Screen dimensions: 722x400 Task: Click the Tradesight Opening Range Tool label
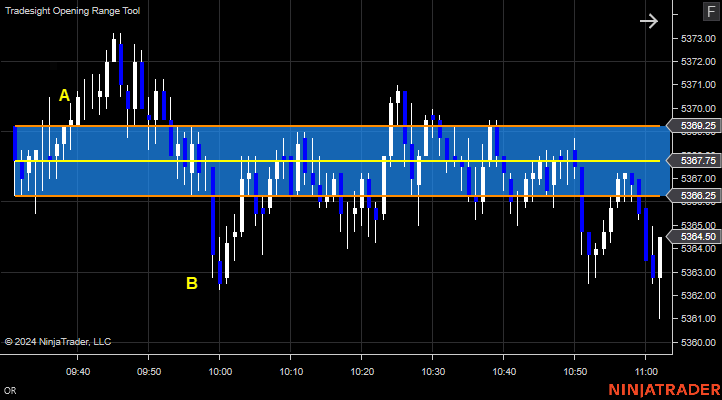[x=72, y=11]
